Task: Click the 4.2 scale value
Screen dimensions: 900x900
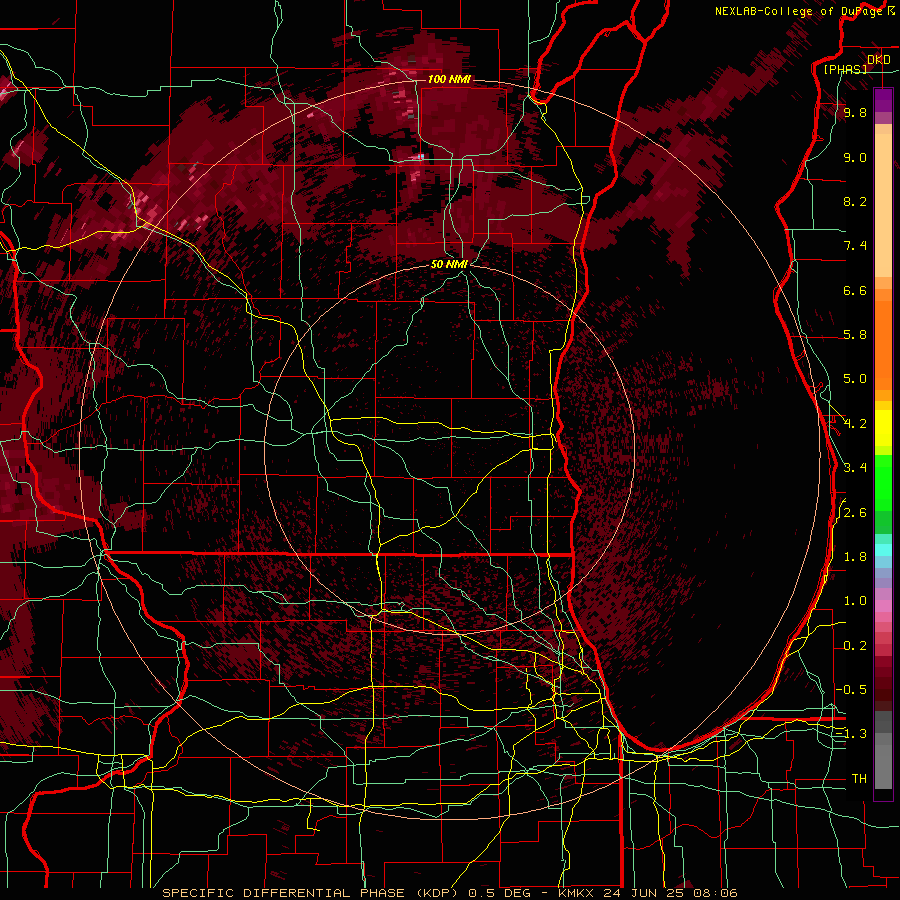Action: pos(855,424)
